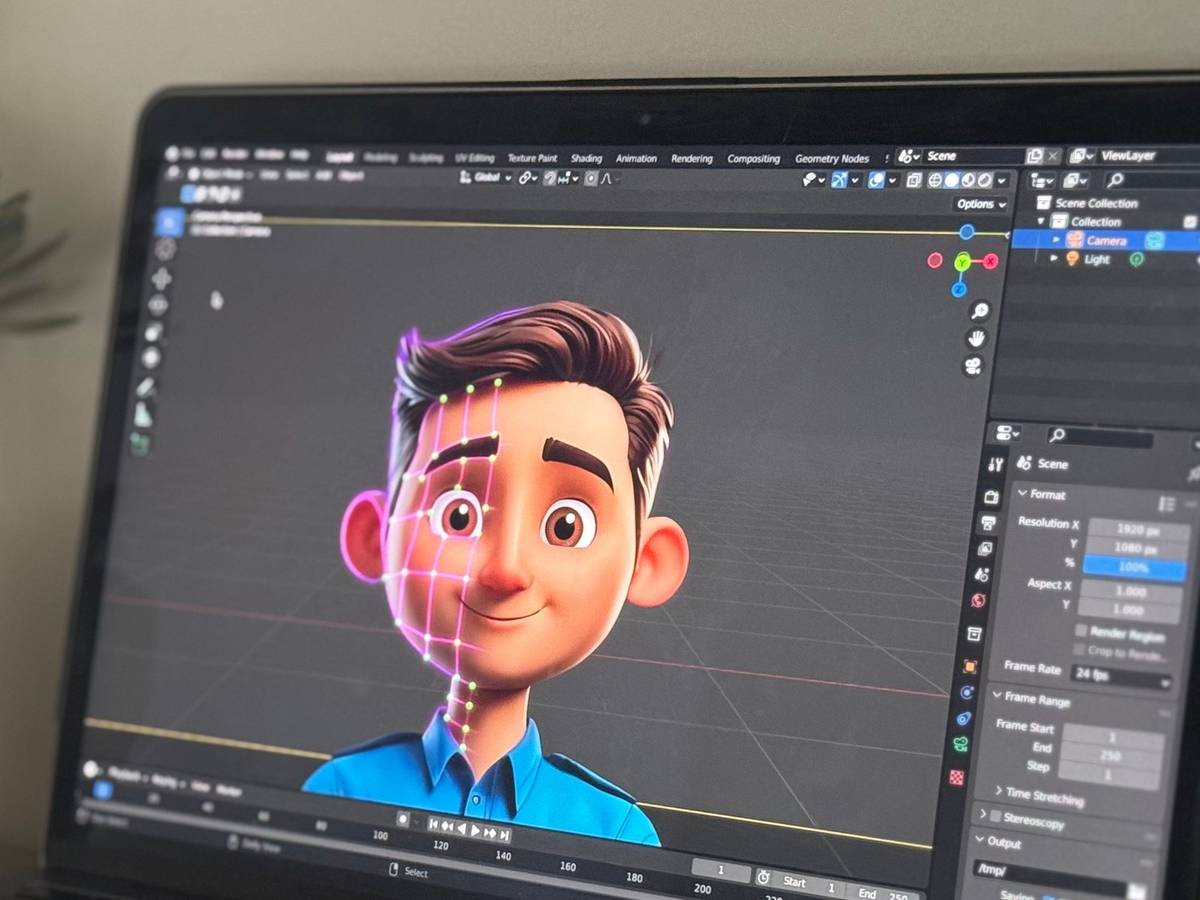Click the pan view hand gizmo
The height and width of the screenshot is (900, 1200).
(x=977, y=338)
